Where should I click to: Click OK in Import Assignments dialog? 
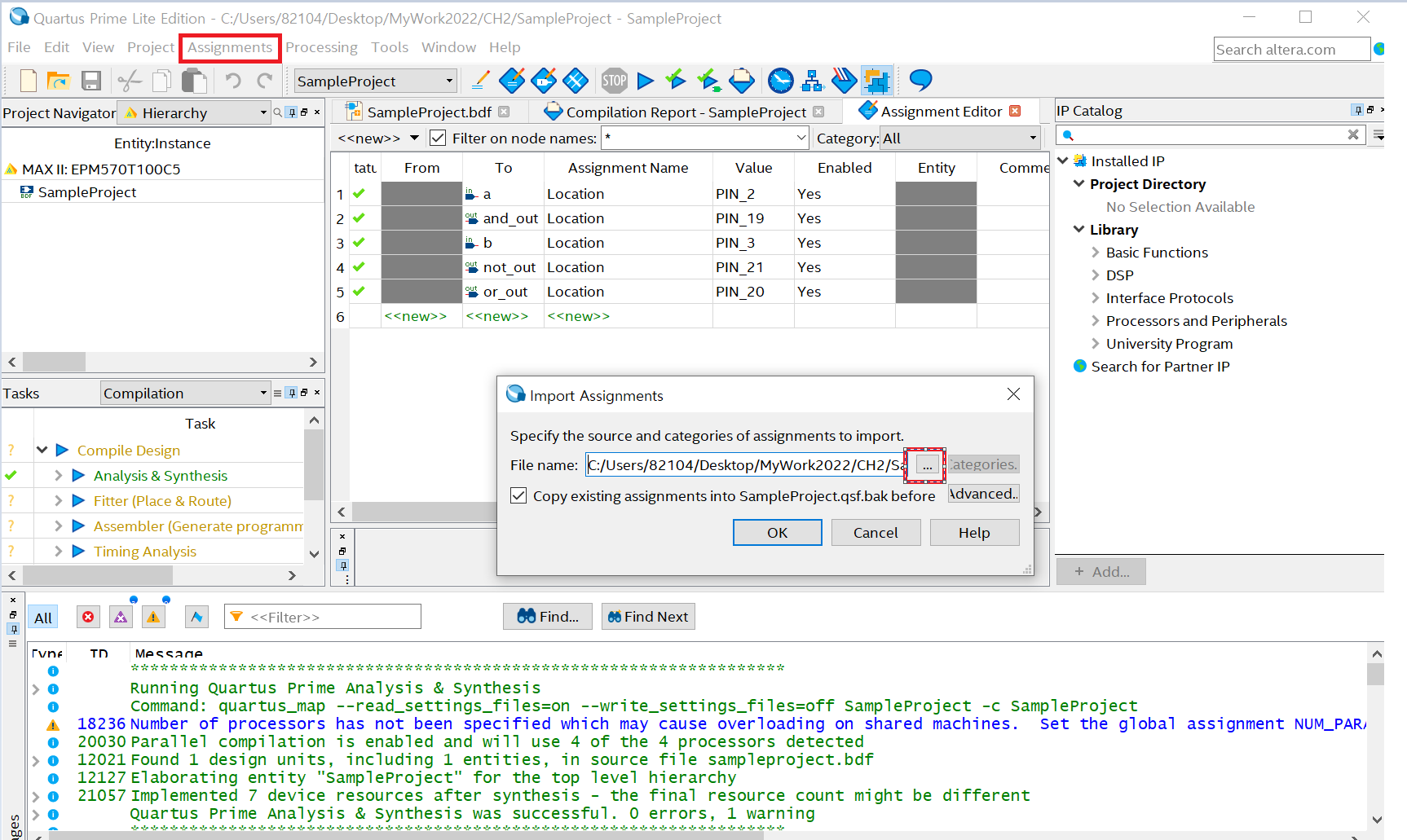[x=778, y=532]
